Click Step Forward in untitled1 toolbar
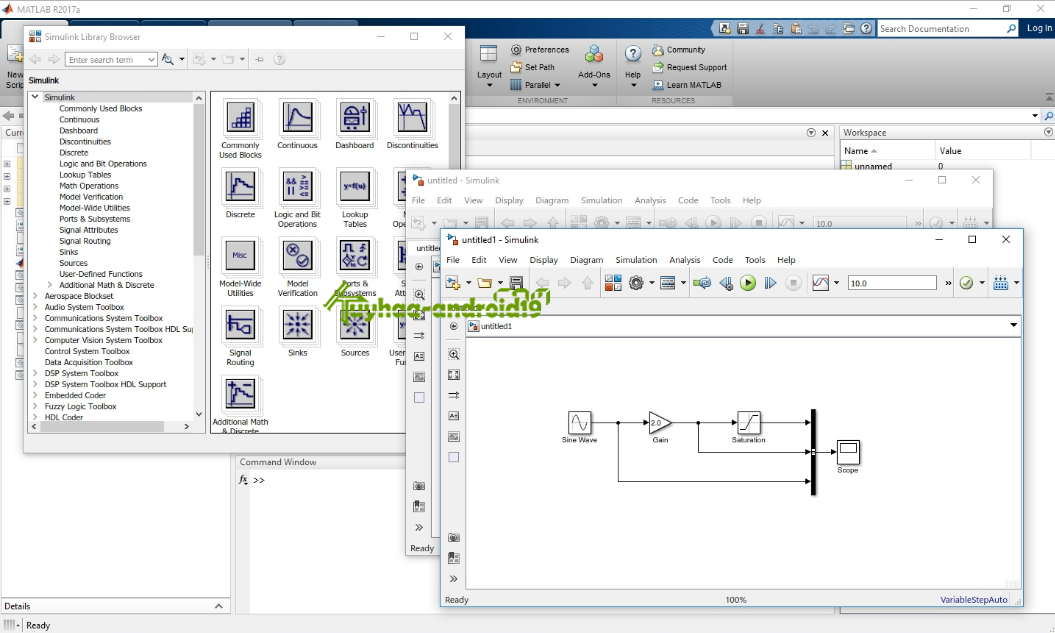1055x633 pixels. coord(770,283)
